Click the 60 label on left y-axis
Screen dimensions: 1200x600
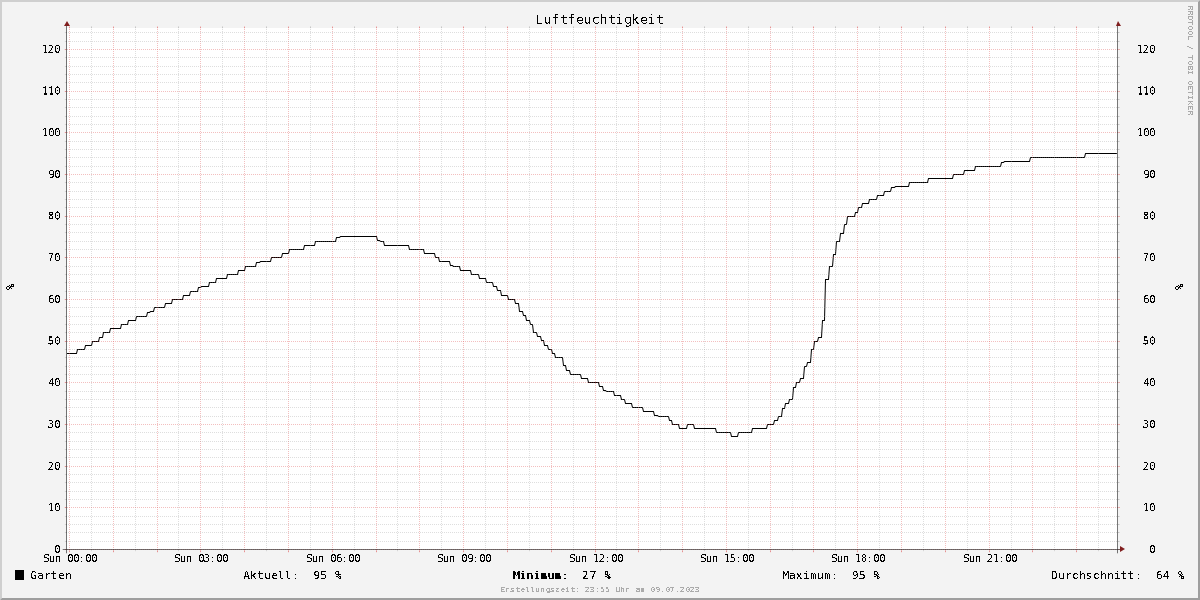click(x=54, y=299)
